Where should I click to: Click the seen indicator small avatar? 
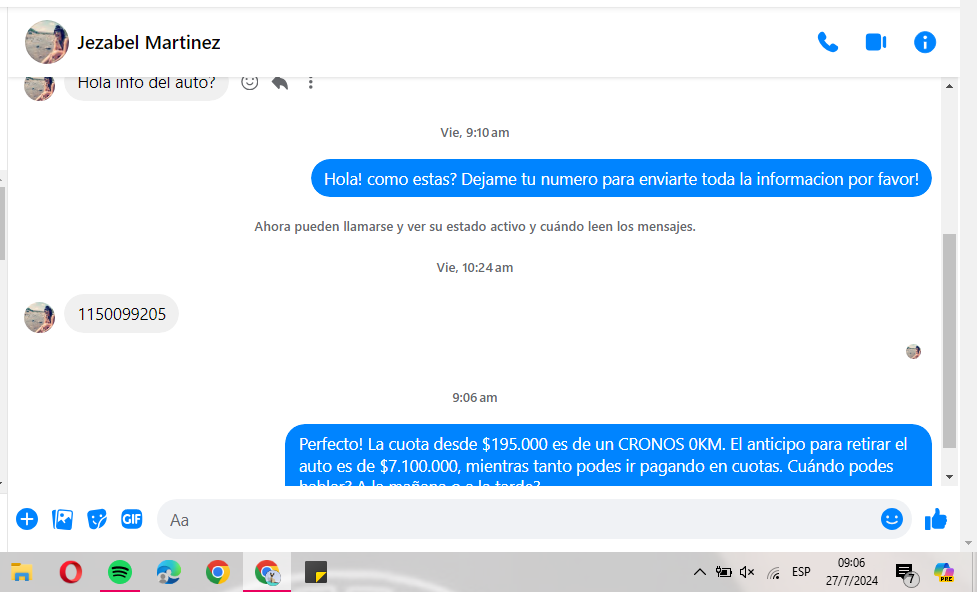(x=913, y=352)
